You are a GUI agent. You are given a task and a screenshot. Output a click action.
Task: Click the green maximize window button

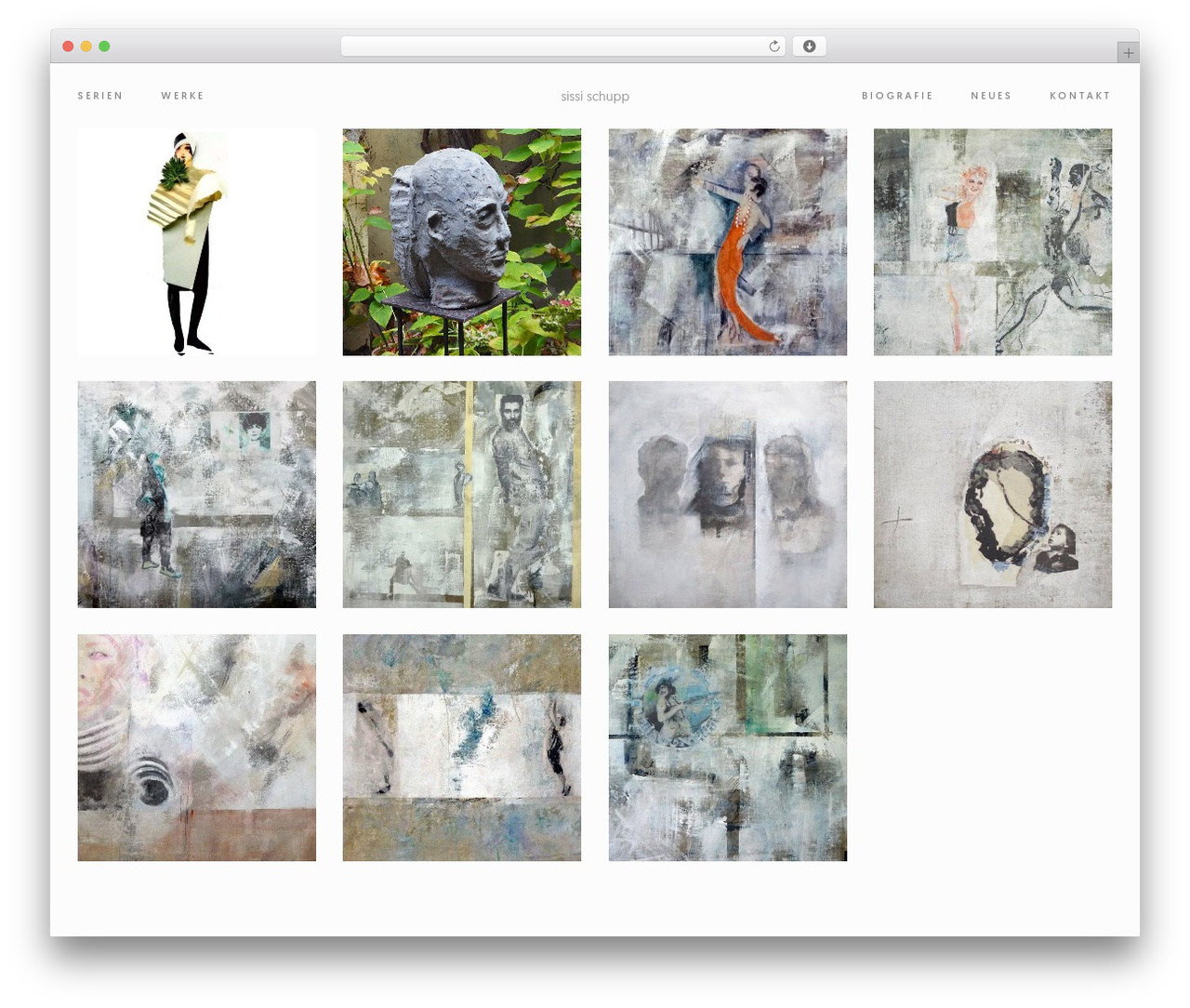pyautogui.click(x=104, y=46)
